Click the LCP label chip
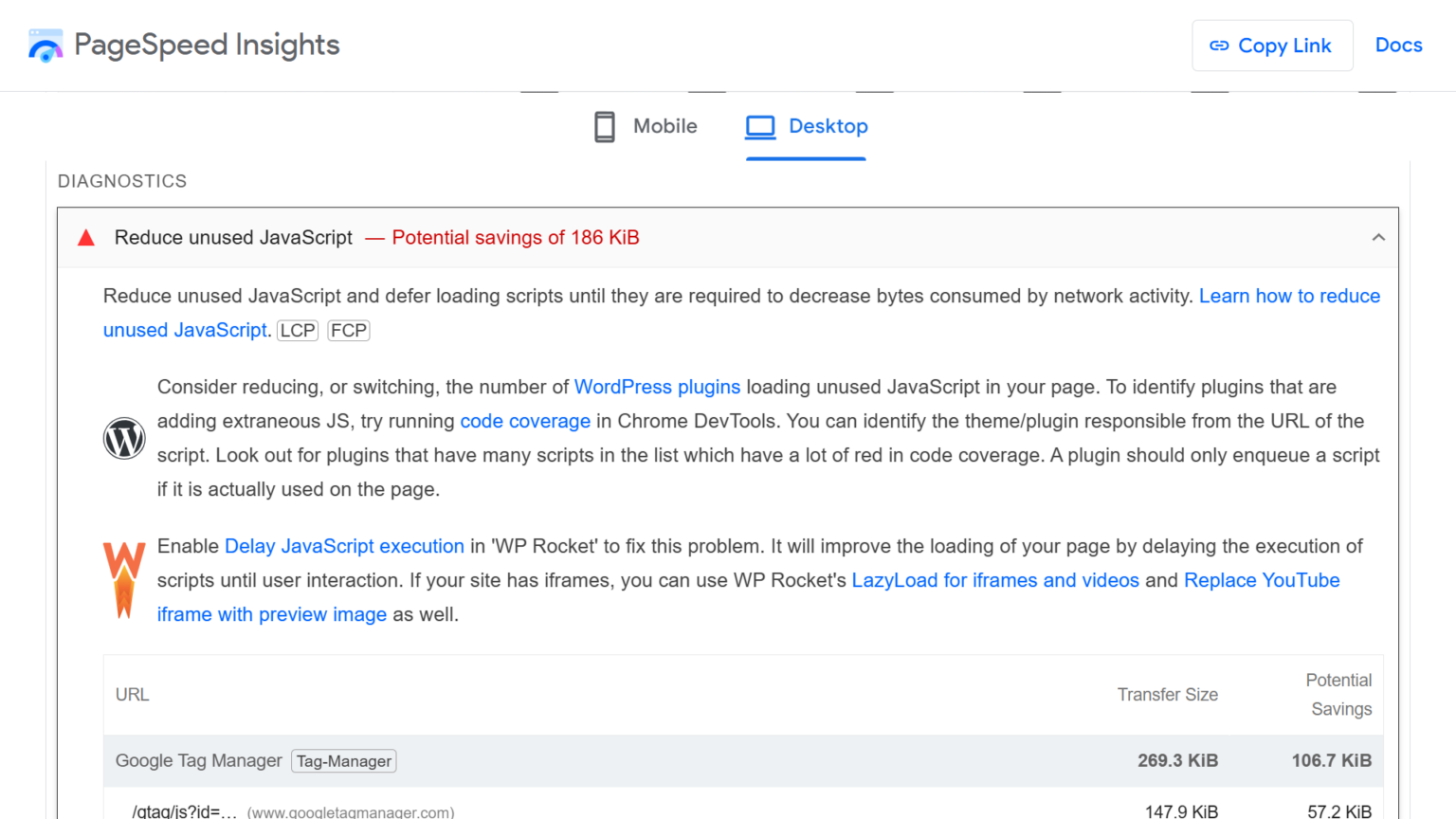Viewport: 1456px width, 819px height. tap(297, 330)
